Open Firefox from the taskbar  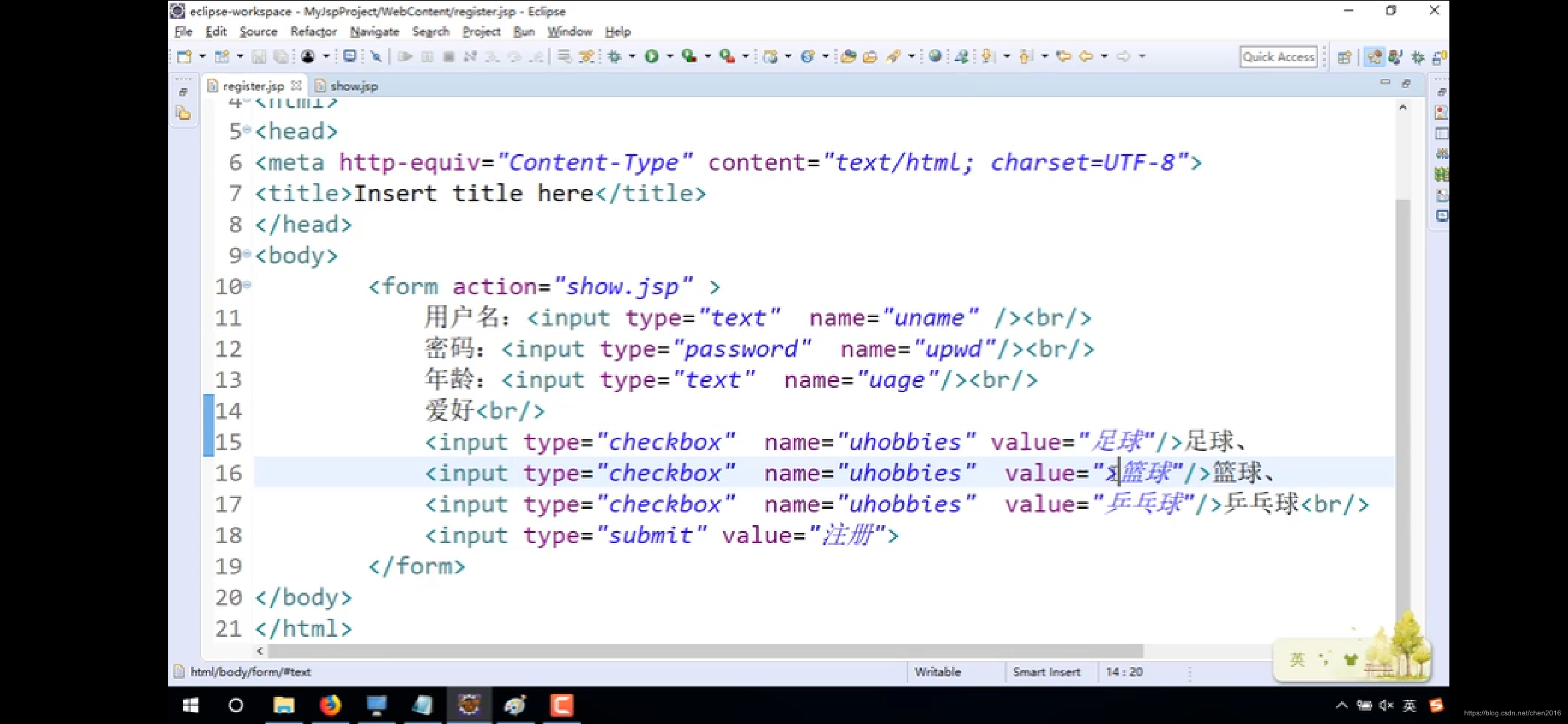(x=329, y=705)
